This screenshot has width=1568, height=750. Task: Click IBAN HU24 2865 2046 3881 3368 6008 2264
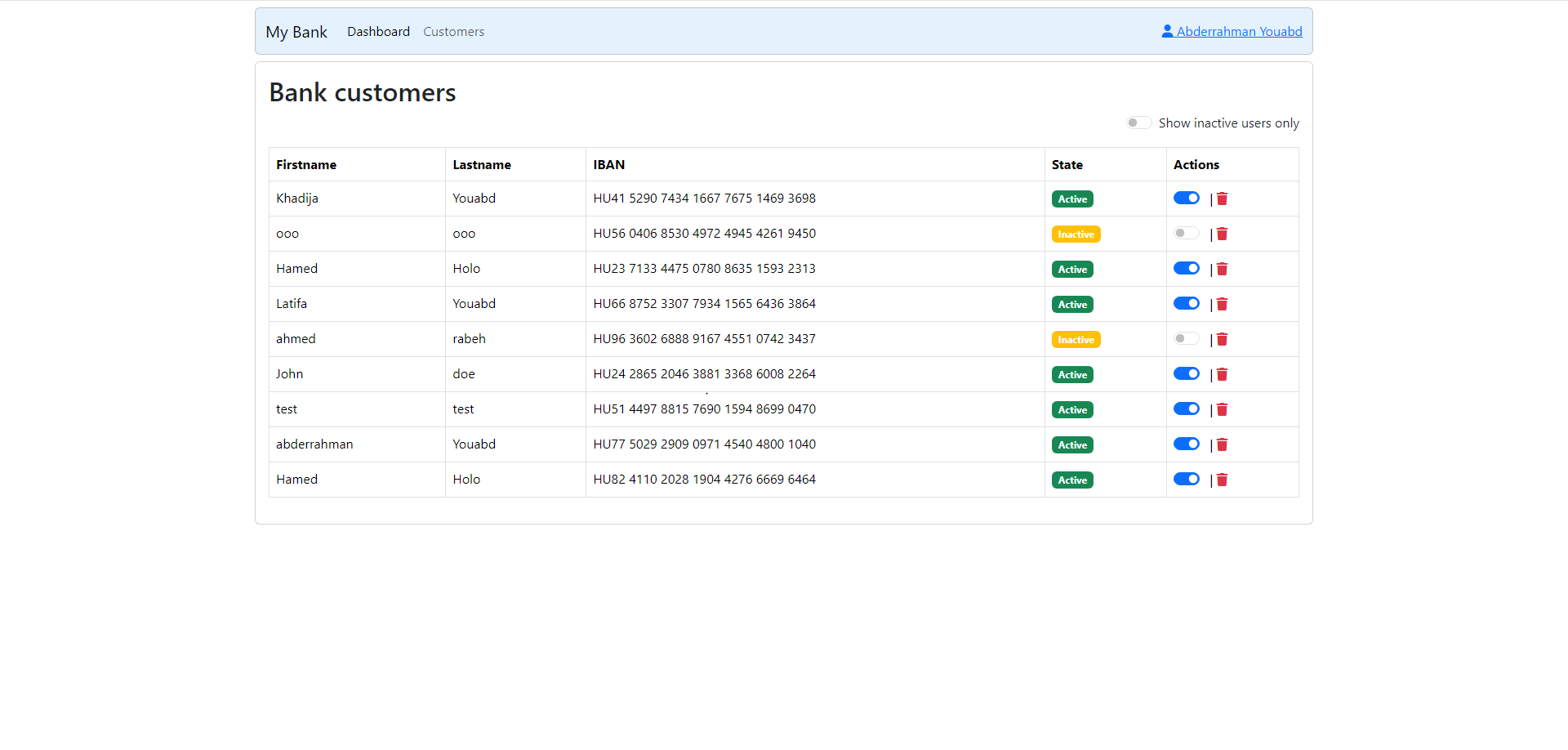pos(704,373)
